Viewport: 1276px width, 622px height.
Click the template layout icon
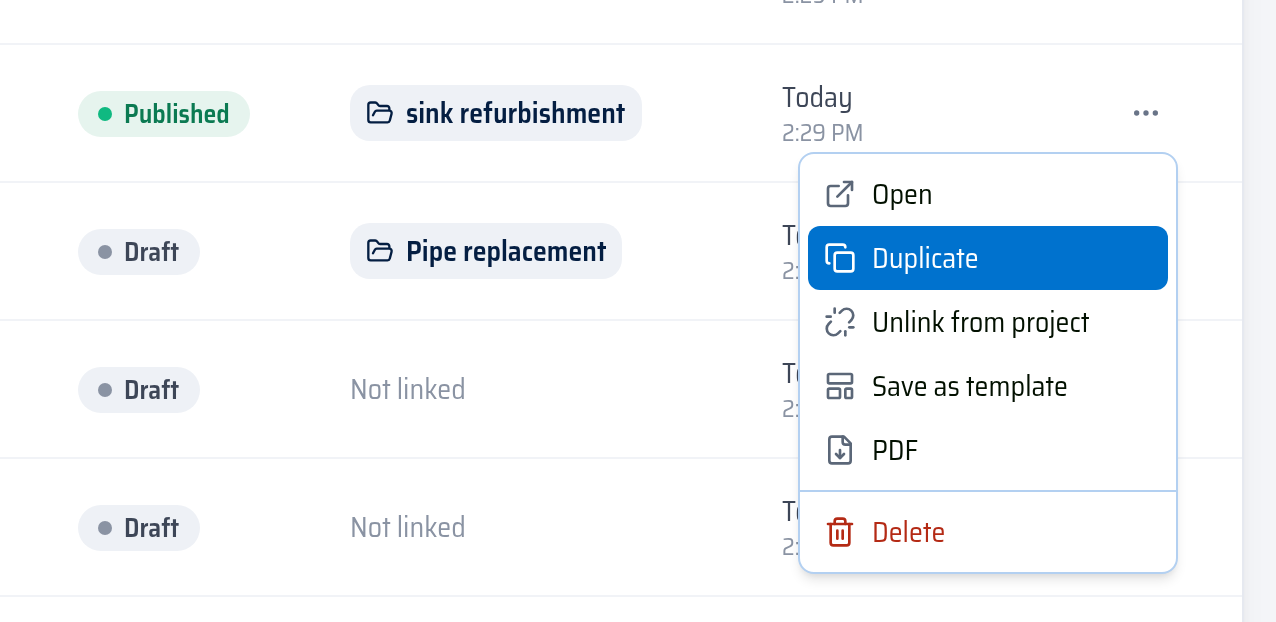pos(840,386)
